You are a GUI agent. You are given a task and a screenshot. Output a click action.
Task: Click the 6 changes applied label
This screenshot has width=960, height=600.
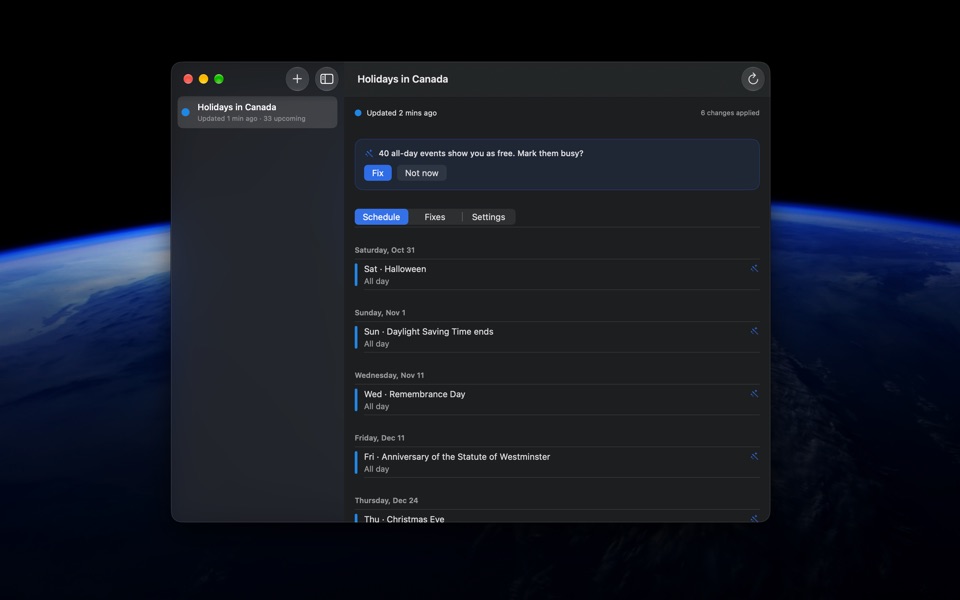click(x=730, y=113)
